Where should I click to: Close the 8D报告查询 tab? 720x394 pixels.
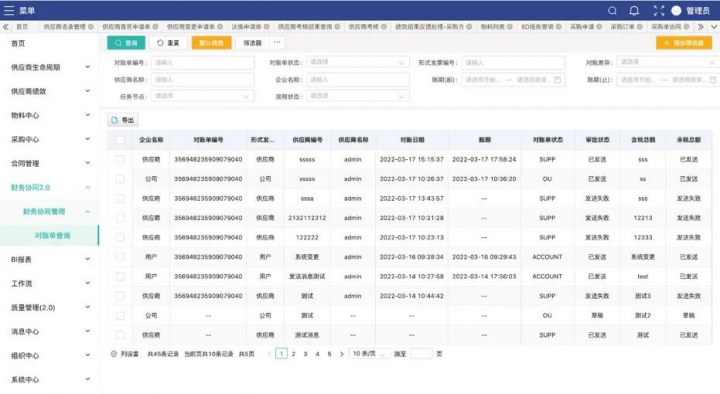(x=559, y=27)
